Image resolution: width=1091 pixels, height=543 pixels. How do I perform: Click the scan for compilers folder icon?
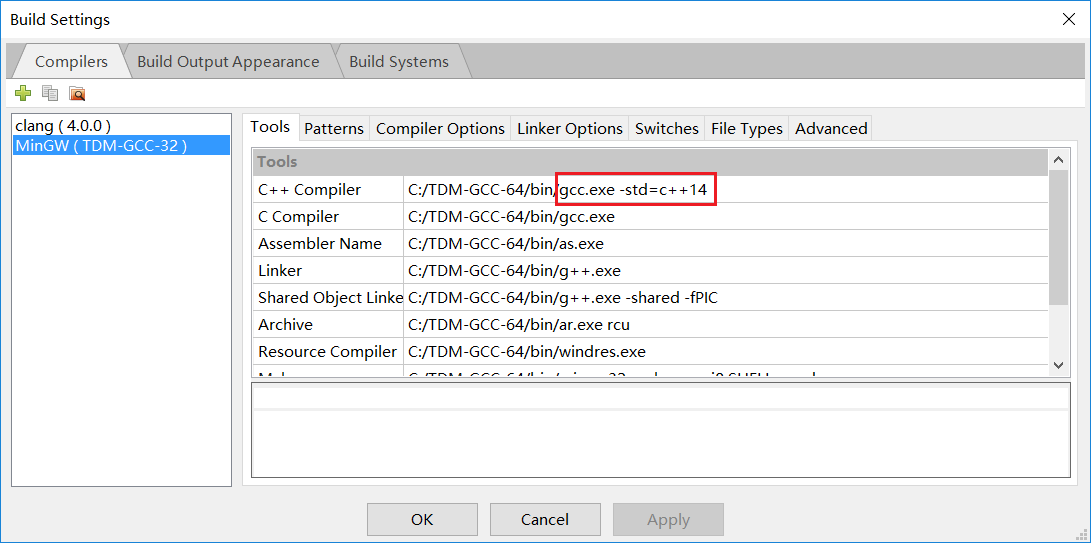click(x=77, y=93)
